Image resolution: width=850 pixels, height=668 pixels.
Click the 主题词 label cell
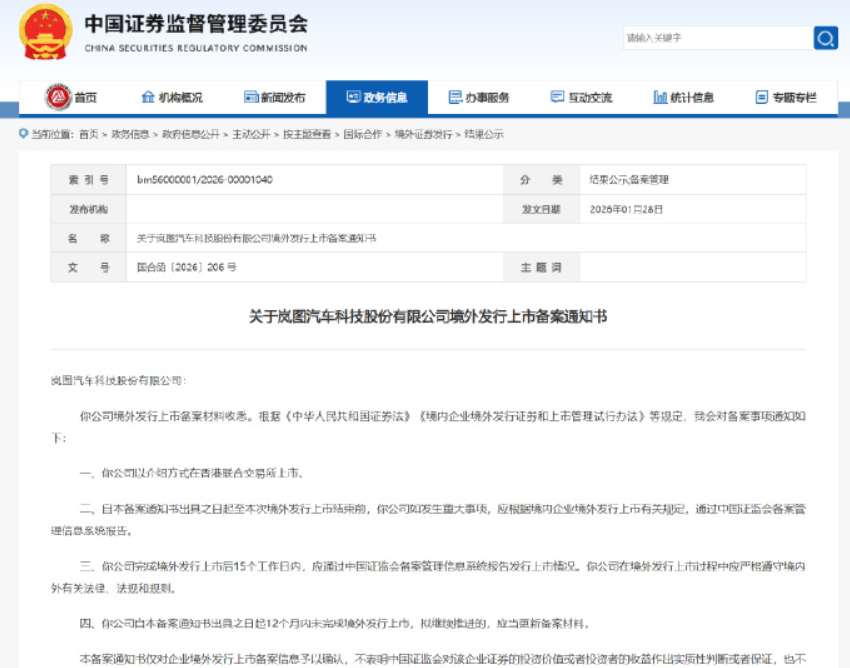542,267
